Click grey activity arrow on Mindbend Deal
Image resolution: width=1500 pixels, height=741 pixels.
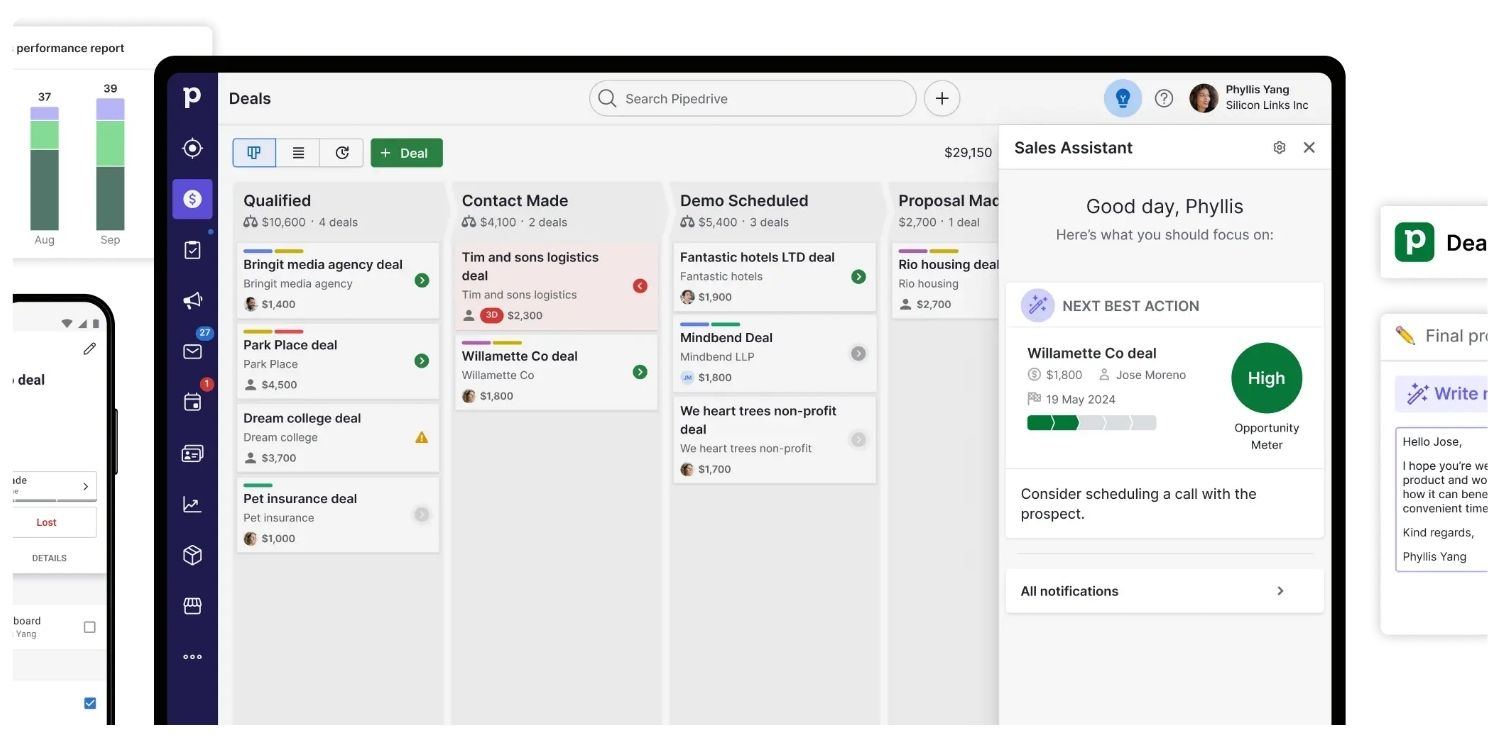pyautogui.click(x=858, y=353)
